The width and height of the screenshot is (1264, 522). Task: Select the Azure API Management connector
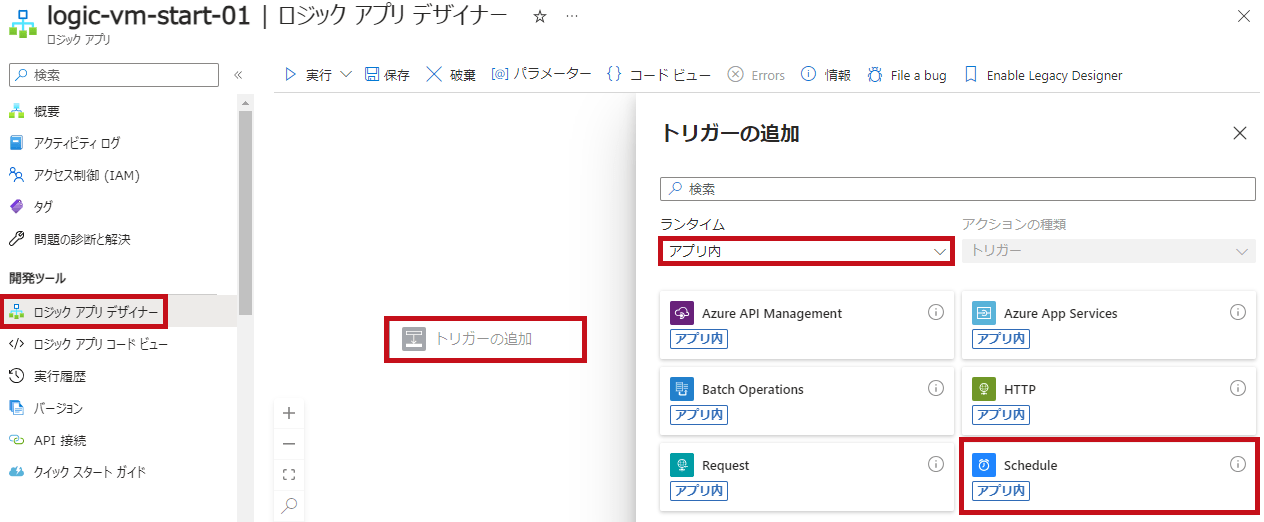808,324
